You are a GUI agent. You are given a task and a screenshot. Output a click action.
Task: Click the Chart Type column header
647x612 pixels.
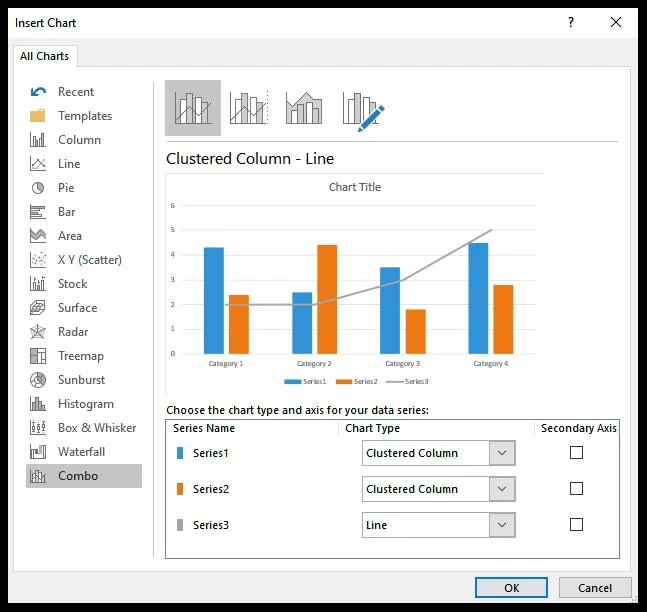pos(373,428)
